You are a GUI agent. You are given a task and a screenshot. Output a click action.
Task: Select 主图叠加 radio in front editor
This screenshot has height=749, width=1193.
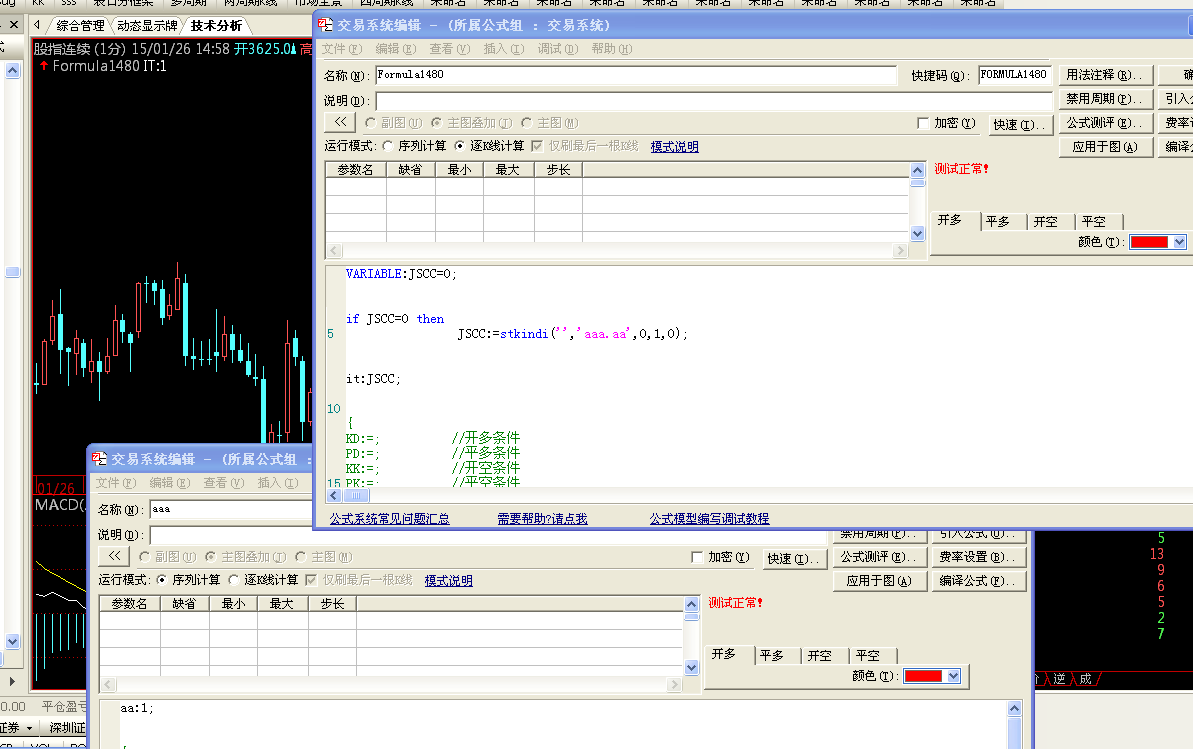(437, 123)
